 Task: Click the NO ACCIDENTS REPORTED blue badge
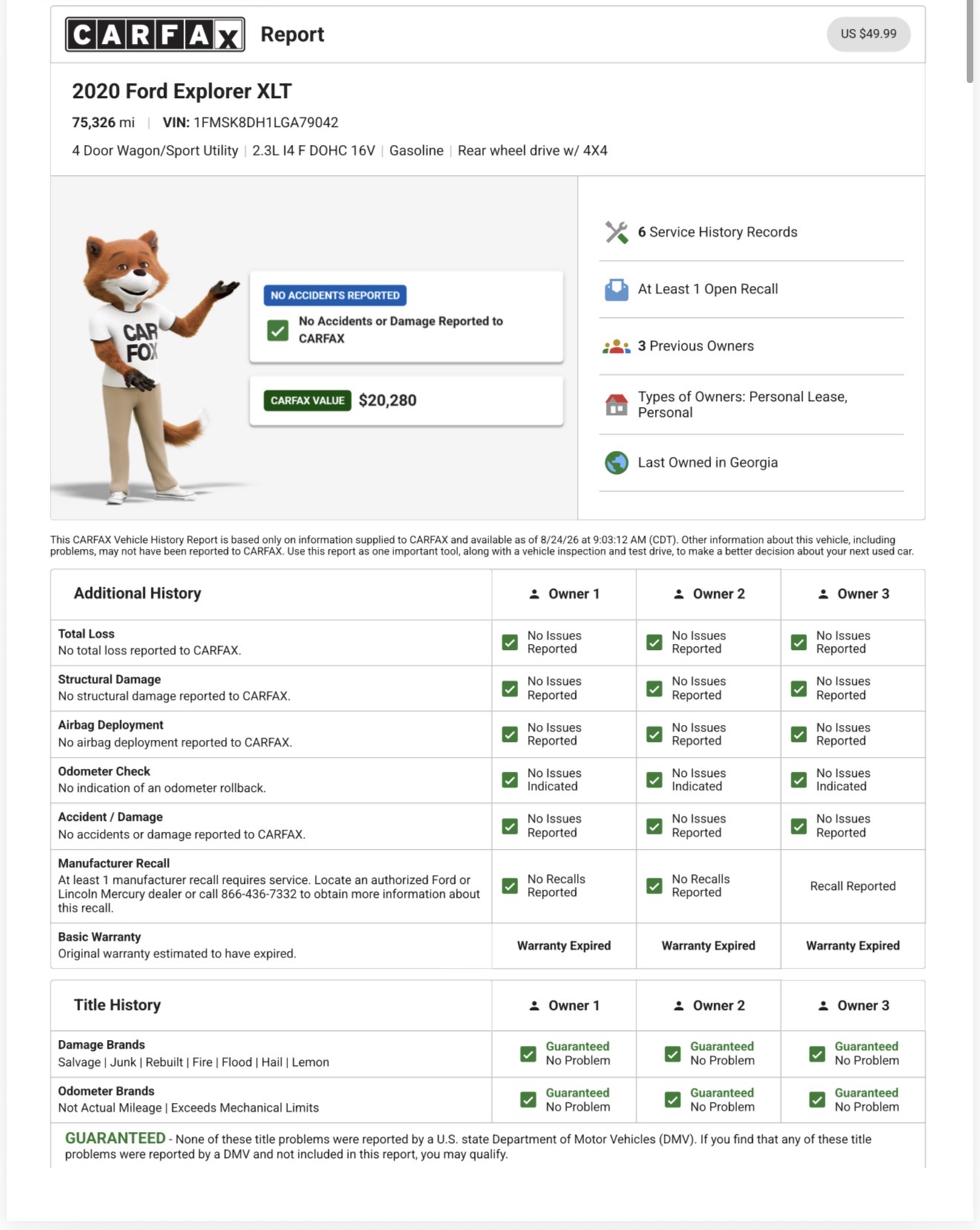click(335, 296)
